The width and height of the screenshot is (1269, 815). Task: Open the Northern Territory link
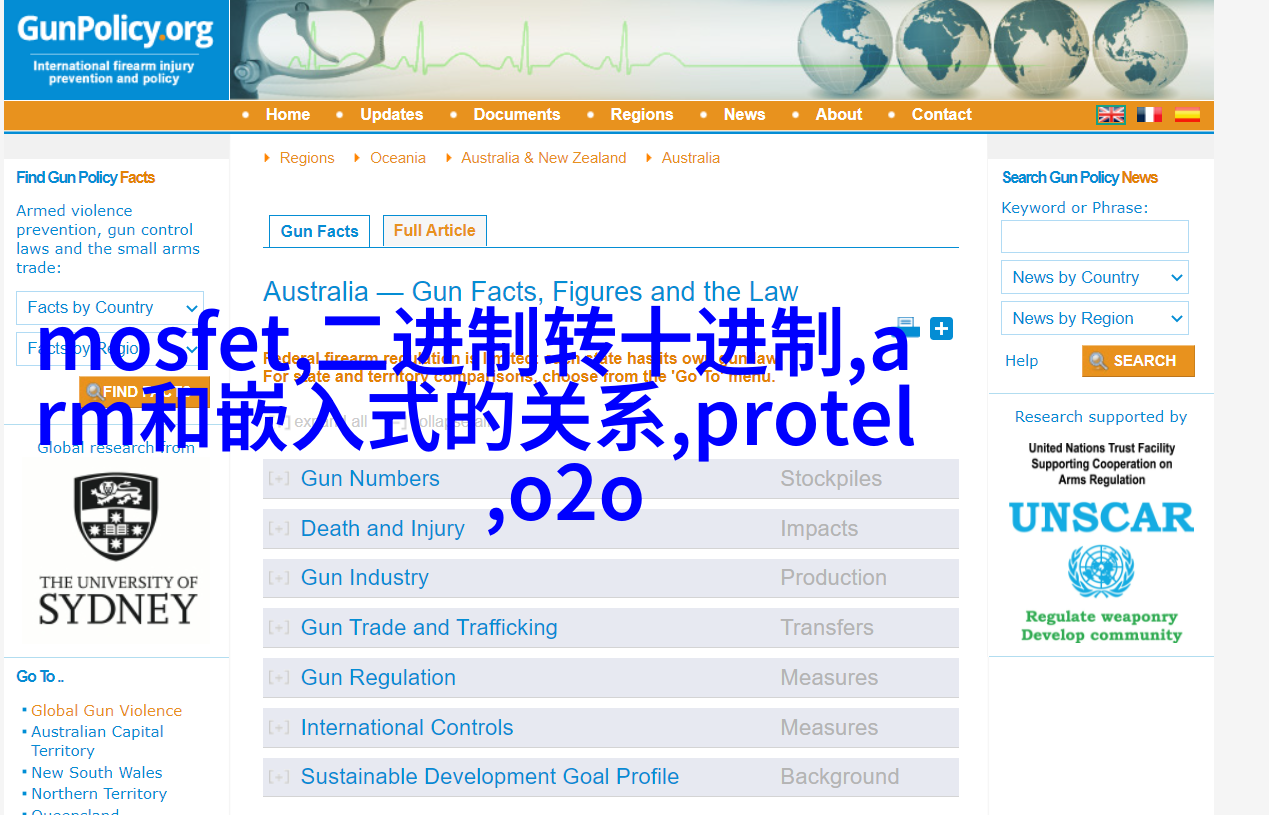pos(99,794)
